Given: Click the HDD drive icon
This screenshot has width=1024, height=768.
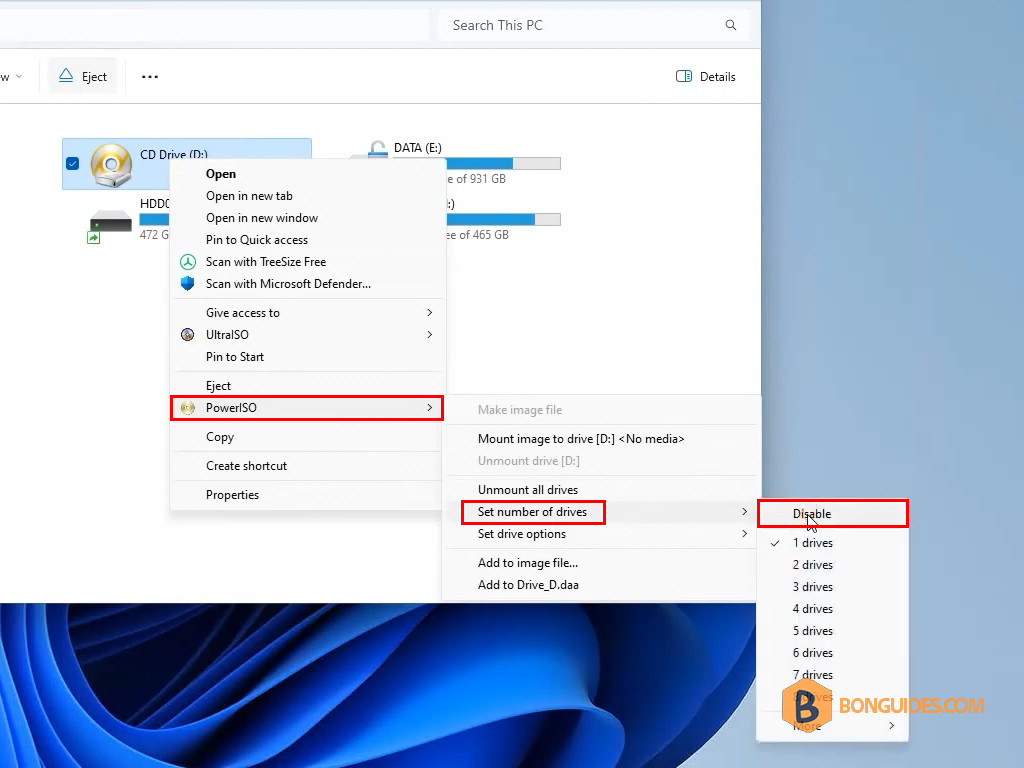Looking at the screenshot, I should 109,224.
